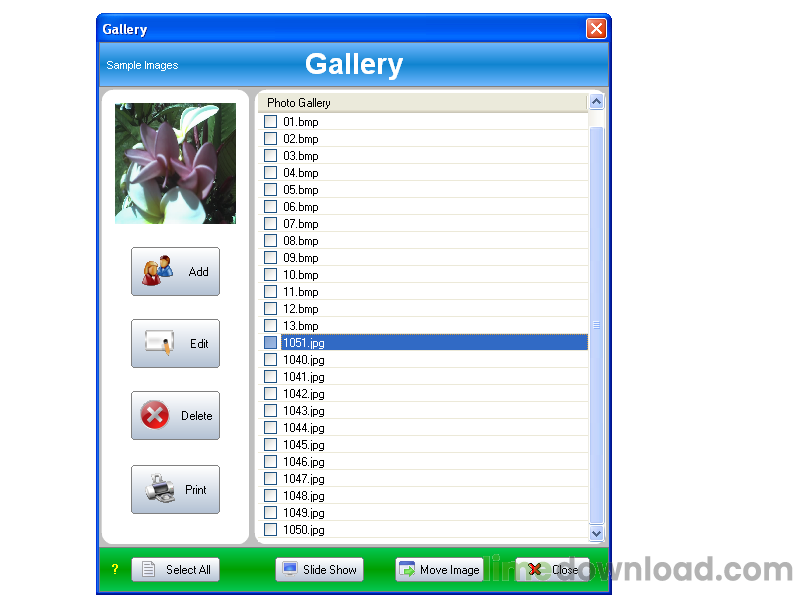The height and width of the screenshot is (600, 800).
Task: Click the scrollbar up arrow
Action: [x=597, y=101]
